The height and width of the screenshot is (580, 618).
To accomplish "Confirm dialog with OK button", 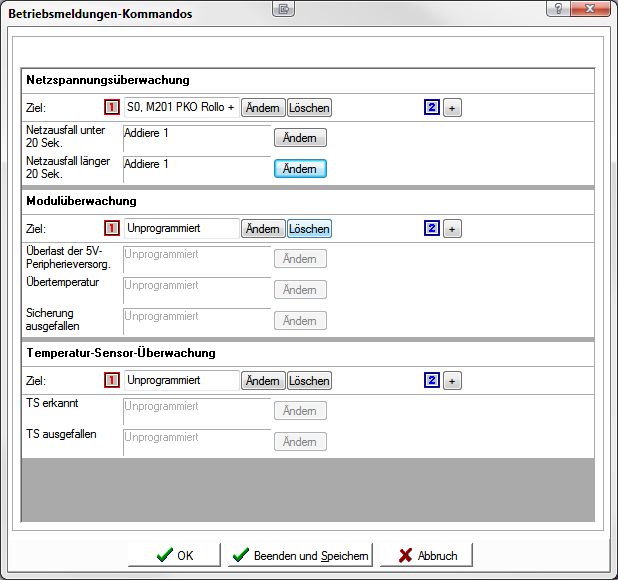I will click(x=175, y=556).
